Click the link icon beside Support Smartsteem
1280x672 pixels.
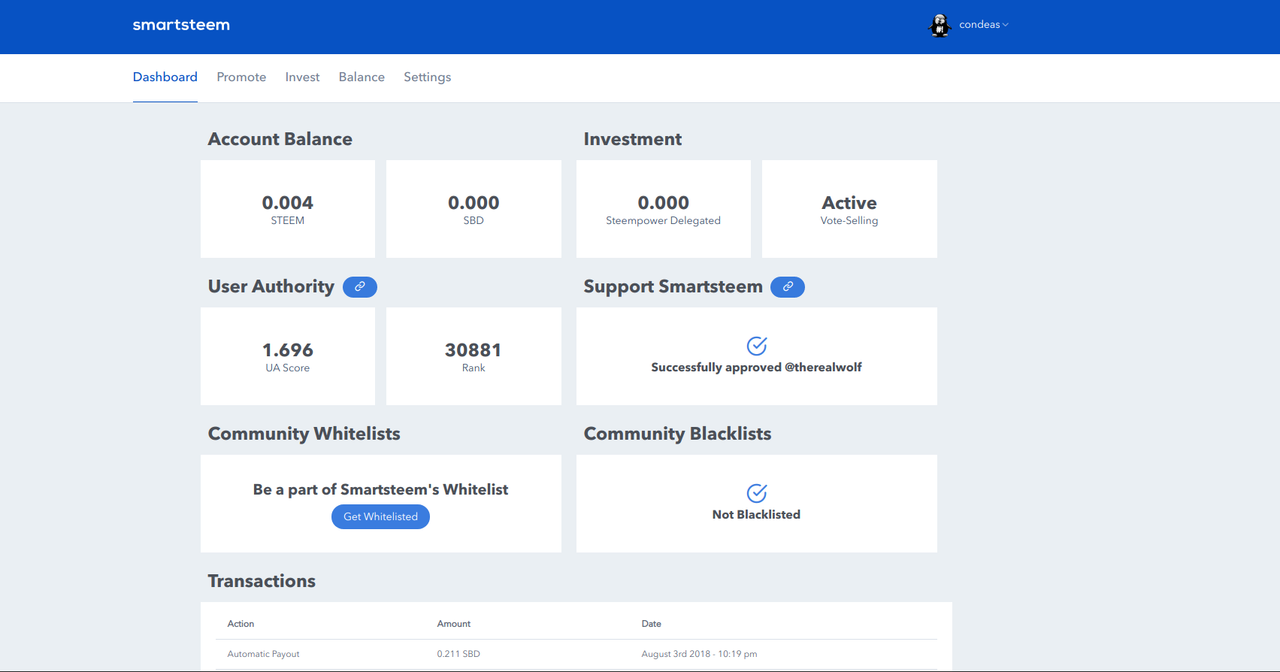click(788, 287)
